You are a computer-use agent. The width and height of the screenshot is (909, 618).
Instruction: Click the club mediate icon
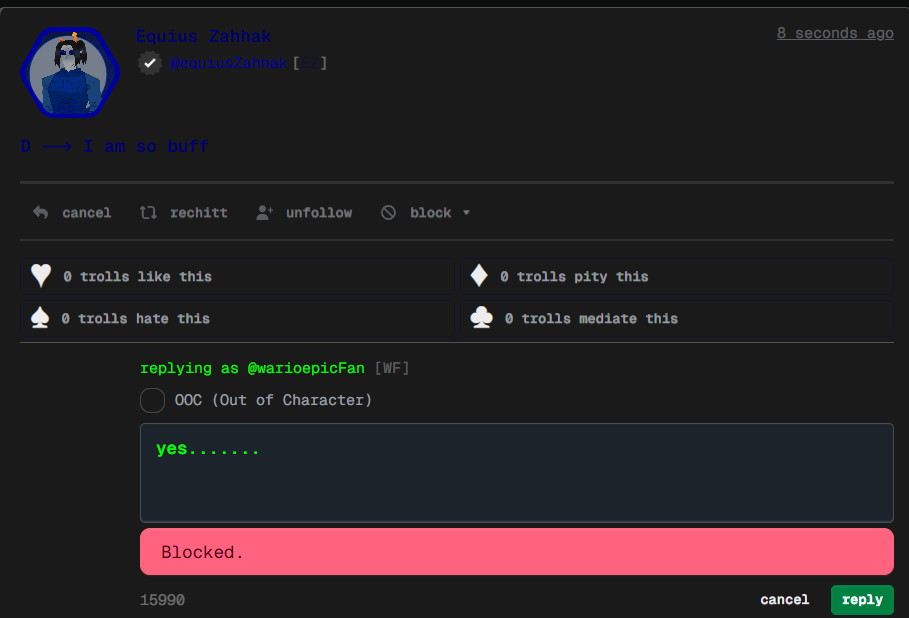pos(481,318)
